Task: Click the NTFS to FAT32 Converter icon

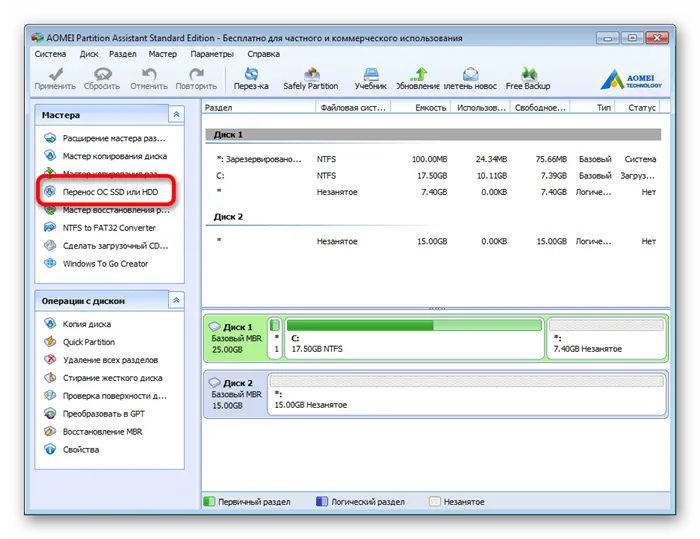Action: coord(50,227)
